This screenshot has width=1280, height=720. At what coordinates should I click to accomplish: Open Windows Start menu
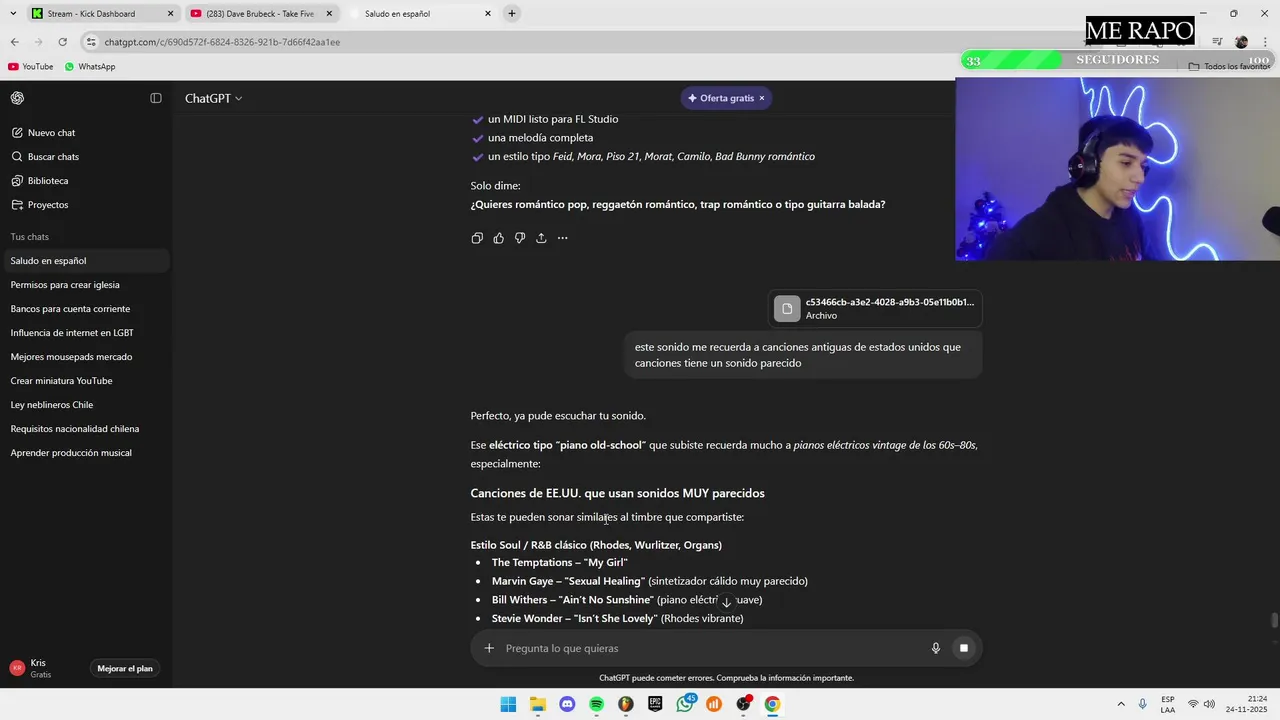(x=508, y=704)
